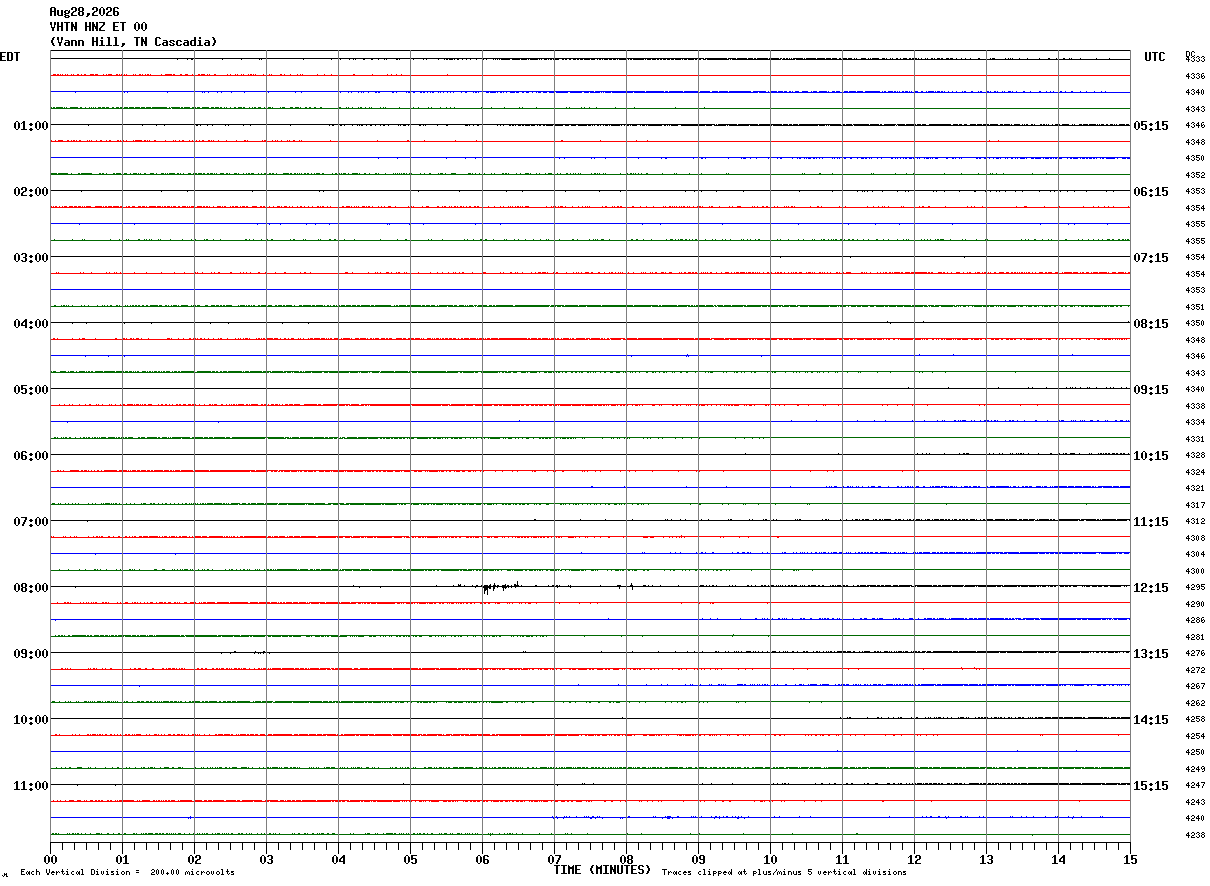This screenshot has width=1210, height=886.
Task: Click the UTC timezone label
Action: [1155, 57]
